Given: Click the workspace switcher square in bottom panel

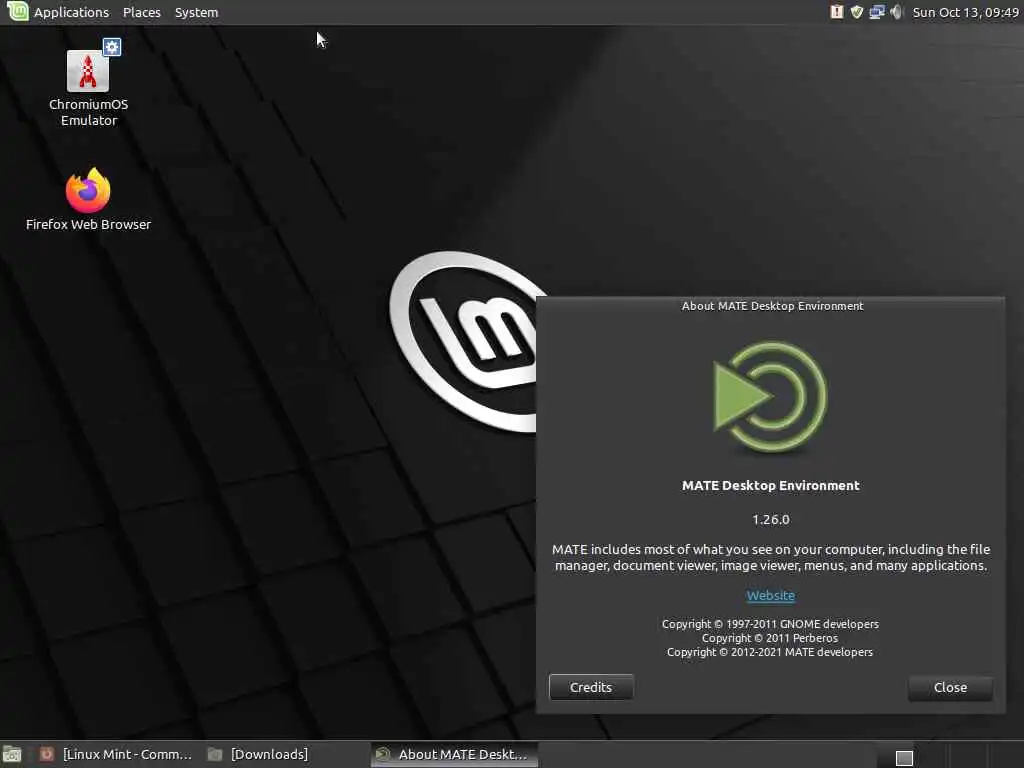Looking at the screenshot, I should tap(904, 758).
